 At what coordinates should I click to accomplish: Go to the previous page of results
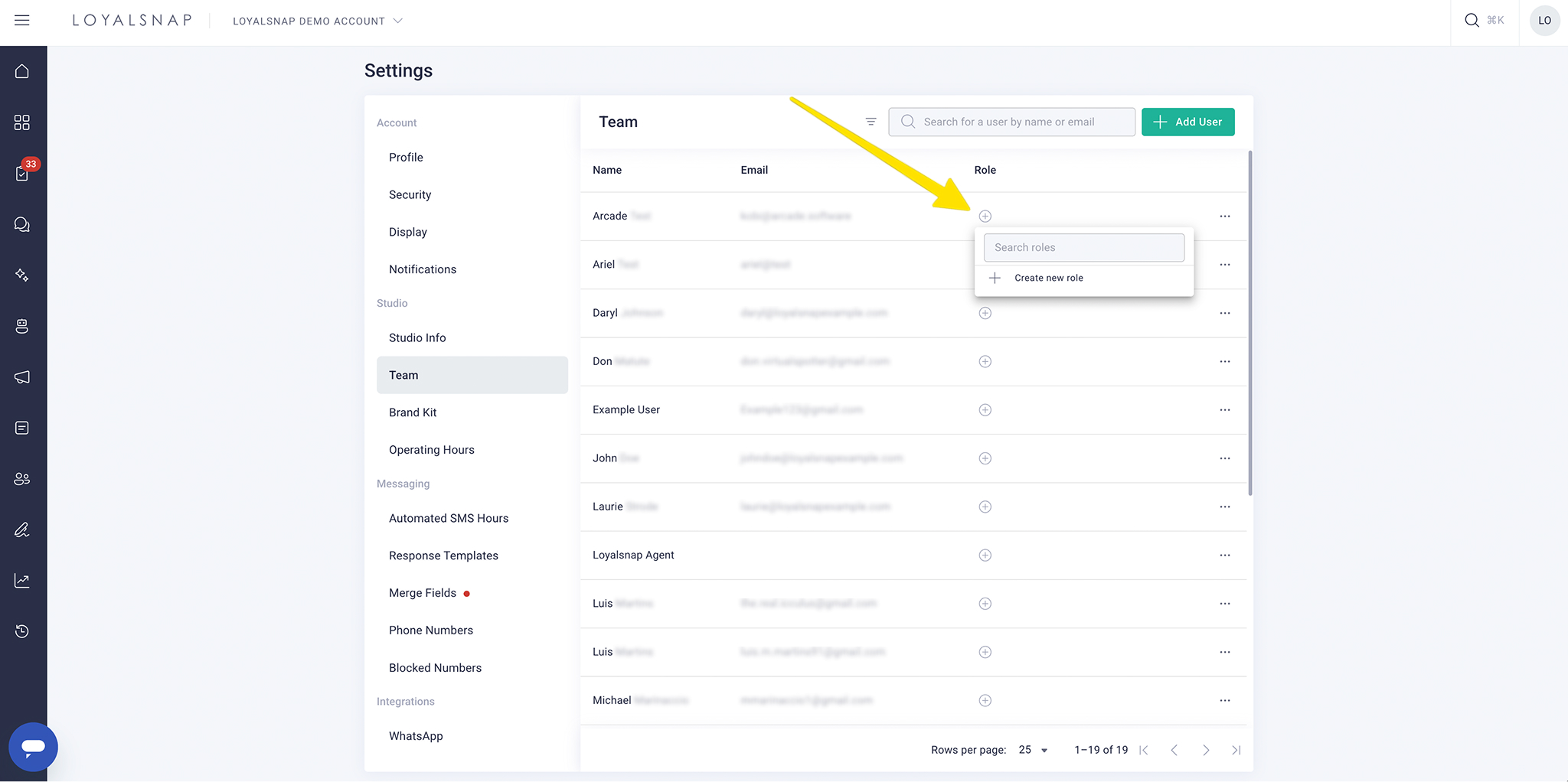pos(1174,750)
